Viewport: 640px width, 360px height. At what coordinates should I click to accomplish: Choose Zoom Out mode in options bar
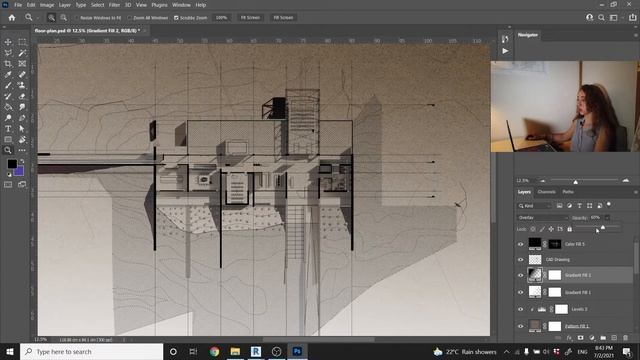tap(64, 18)
